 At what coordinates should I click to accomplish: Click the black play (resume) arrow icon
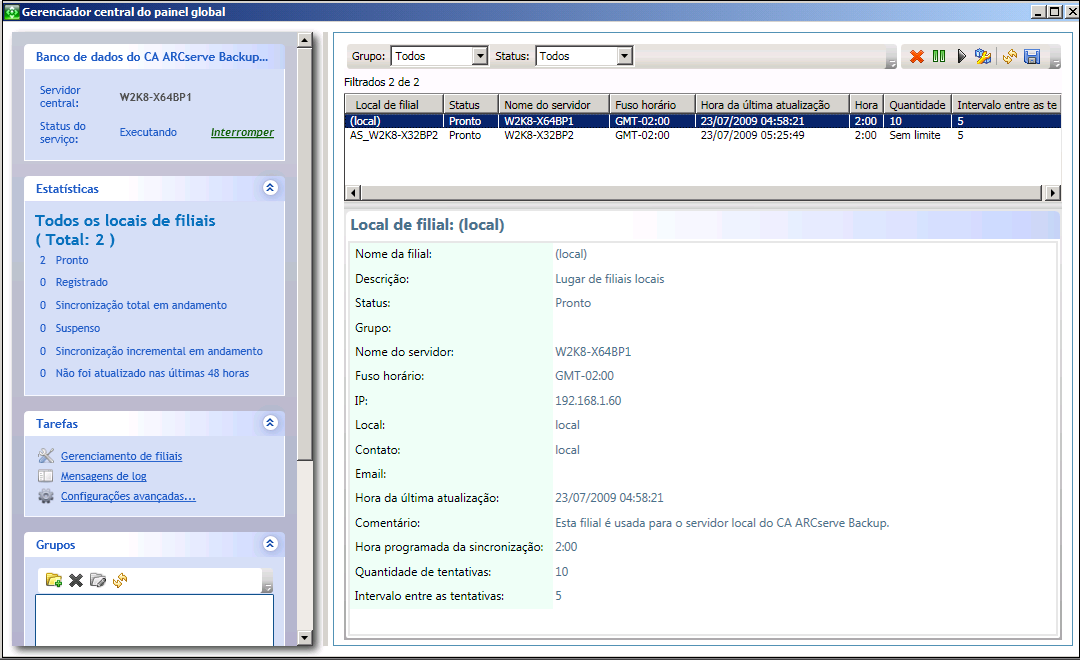pyautogui.click(x=961, y=57)
